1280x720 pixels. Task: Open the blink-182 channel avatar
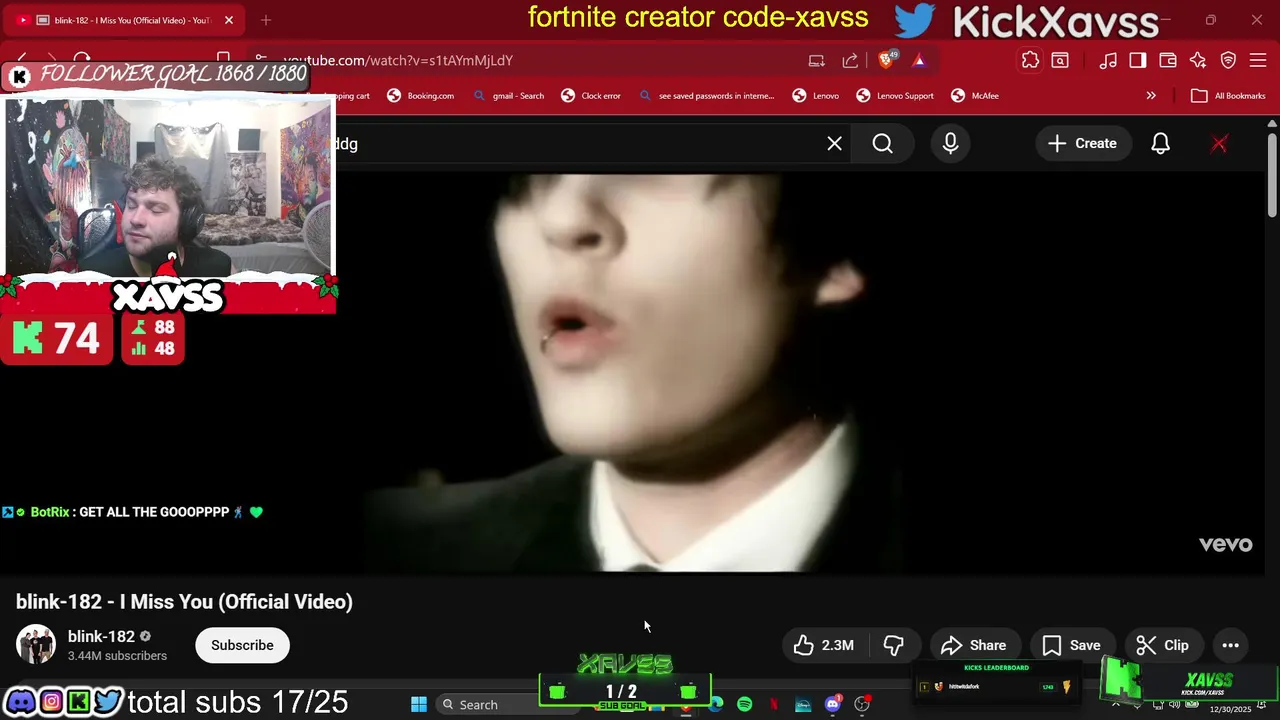point(36,645)
